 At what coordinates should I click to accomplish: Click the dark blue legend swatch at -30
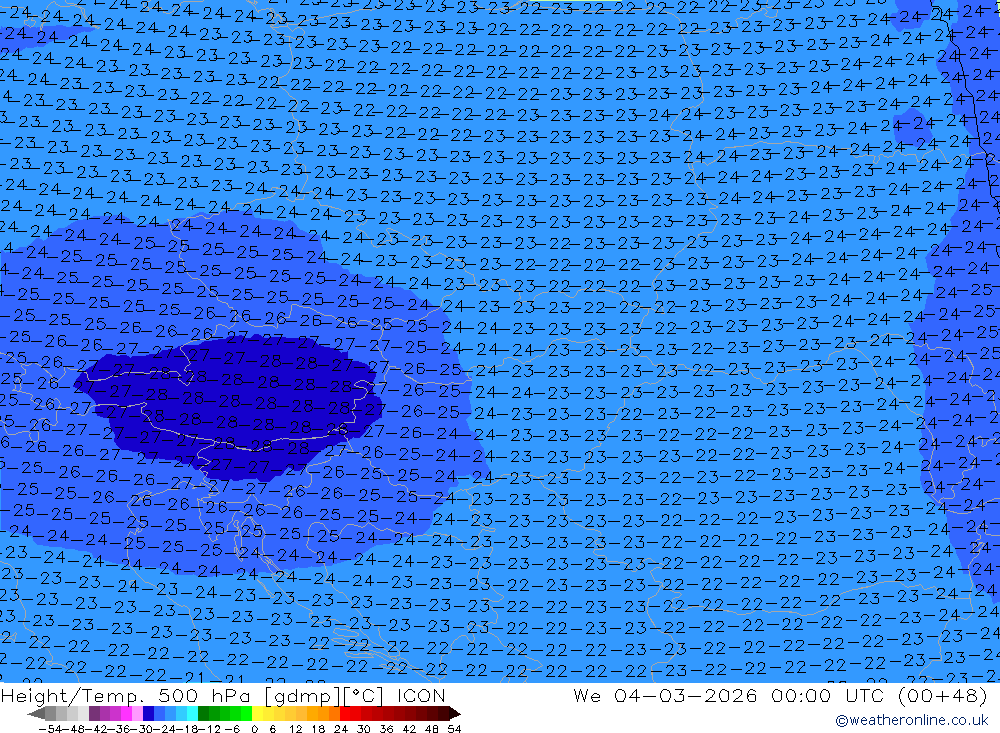(148, 713)
